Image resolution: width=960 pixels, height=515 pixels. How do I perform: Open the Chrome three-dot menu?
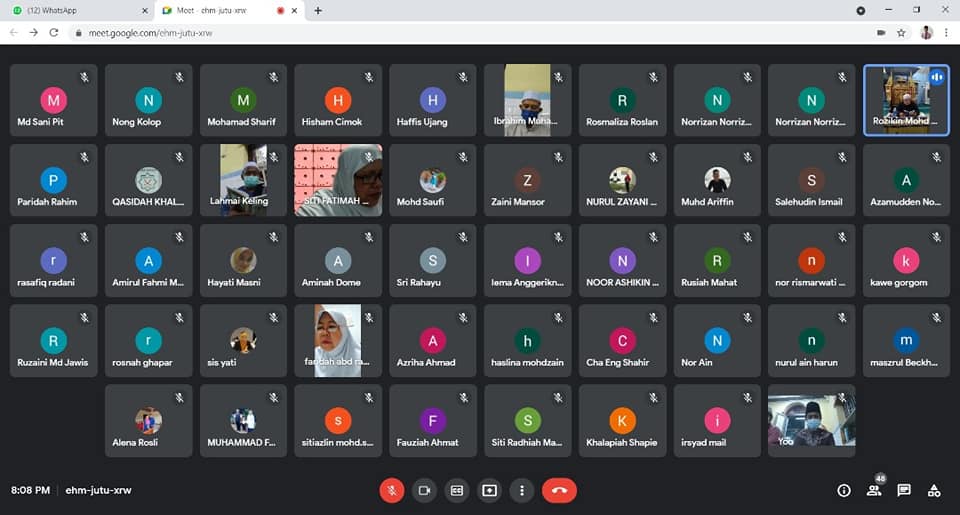click(x=946, y=32)
